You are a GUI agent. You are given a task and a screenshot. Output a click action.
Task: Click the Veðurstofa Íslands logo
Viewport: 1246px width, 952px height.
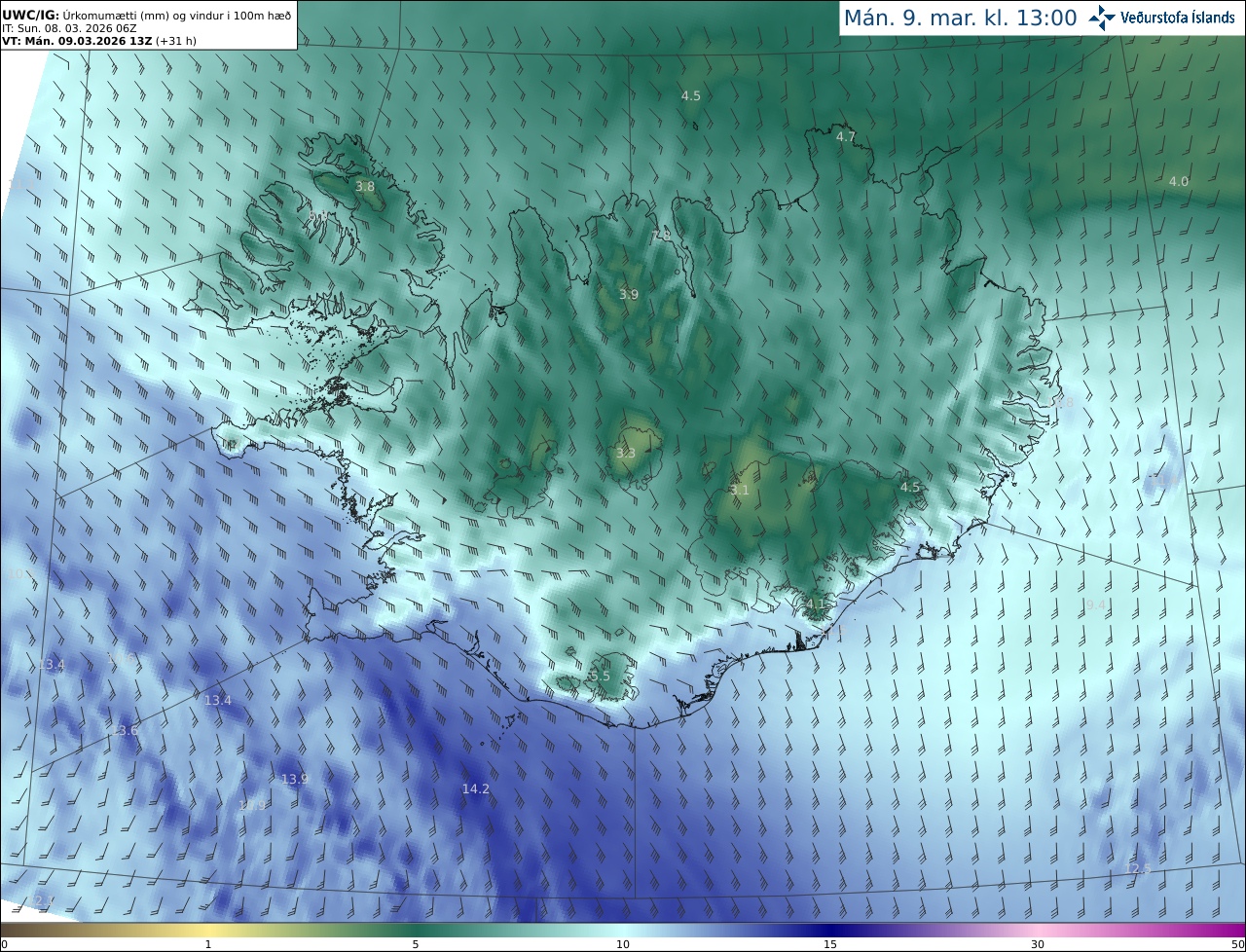click(1160, 18)
